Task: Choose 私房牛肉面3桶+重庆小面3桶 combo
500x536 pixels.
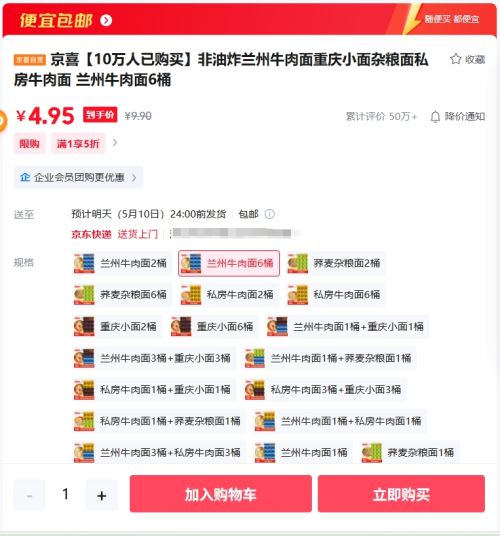Action: pyautogui.click(x=325, y=390)
